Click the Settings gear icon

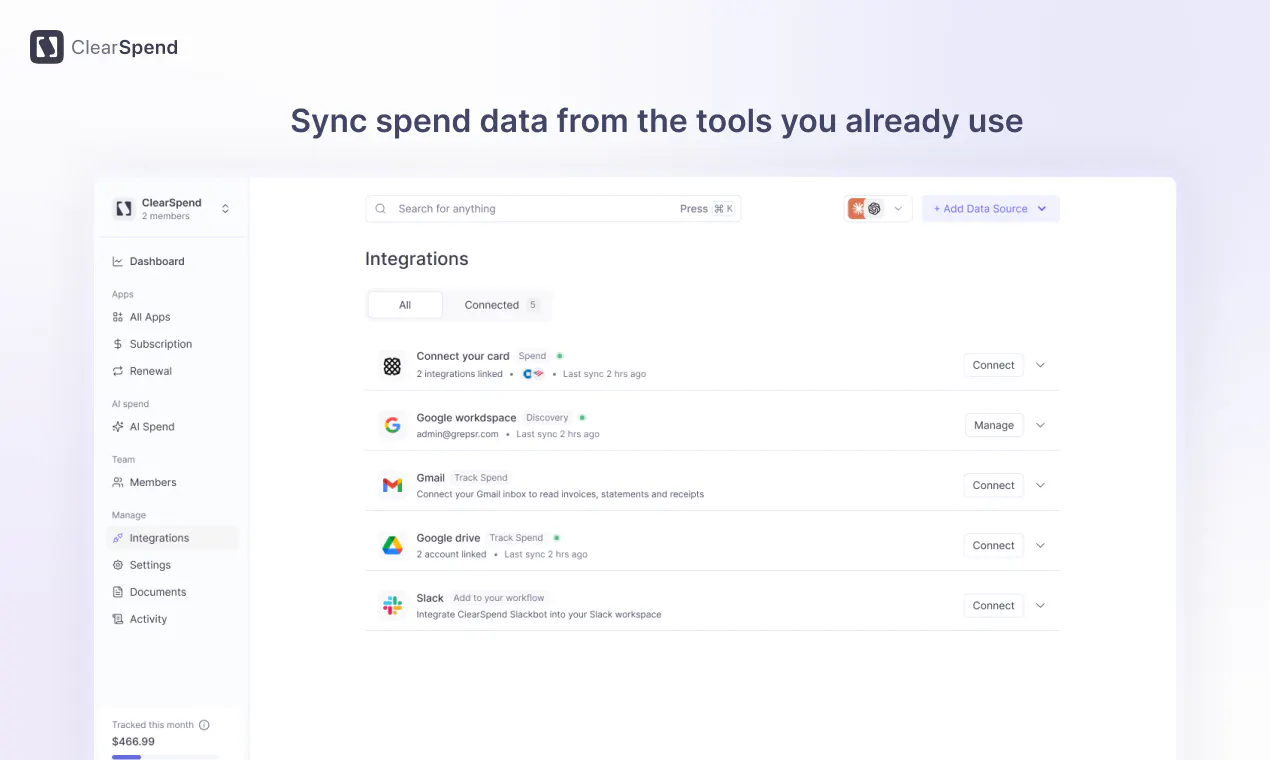click(x=118, y=565)
